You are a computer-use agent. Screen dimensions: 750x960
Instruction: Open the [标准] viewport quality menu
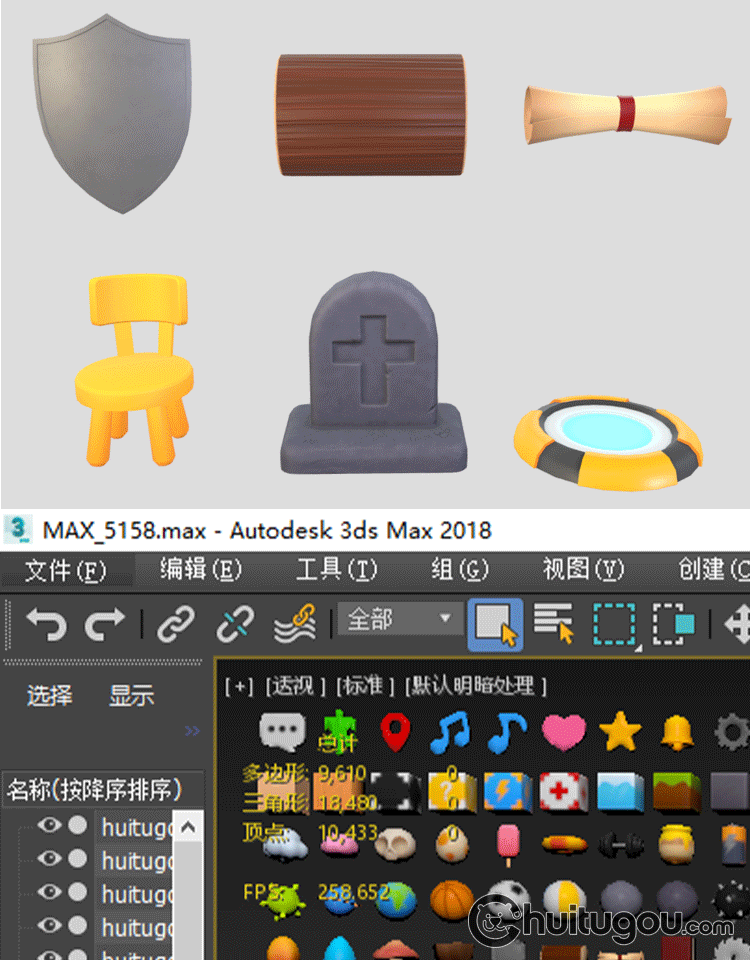tap(366, 686)
